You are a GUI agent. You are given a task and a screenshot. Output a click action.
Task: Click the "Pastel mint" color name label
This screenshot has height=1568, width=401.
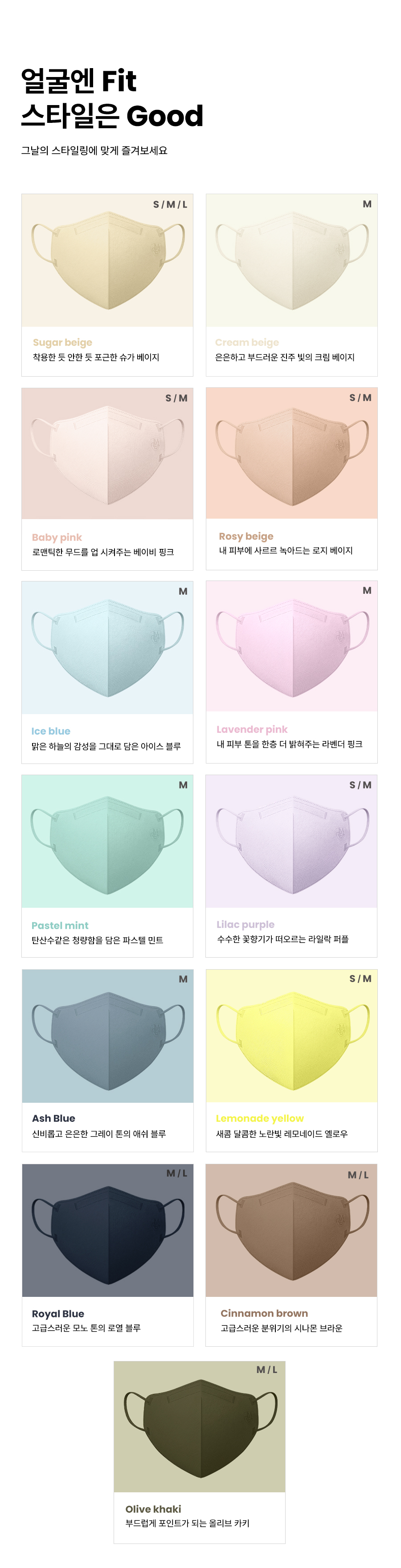(x=60, y=925)
